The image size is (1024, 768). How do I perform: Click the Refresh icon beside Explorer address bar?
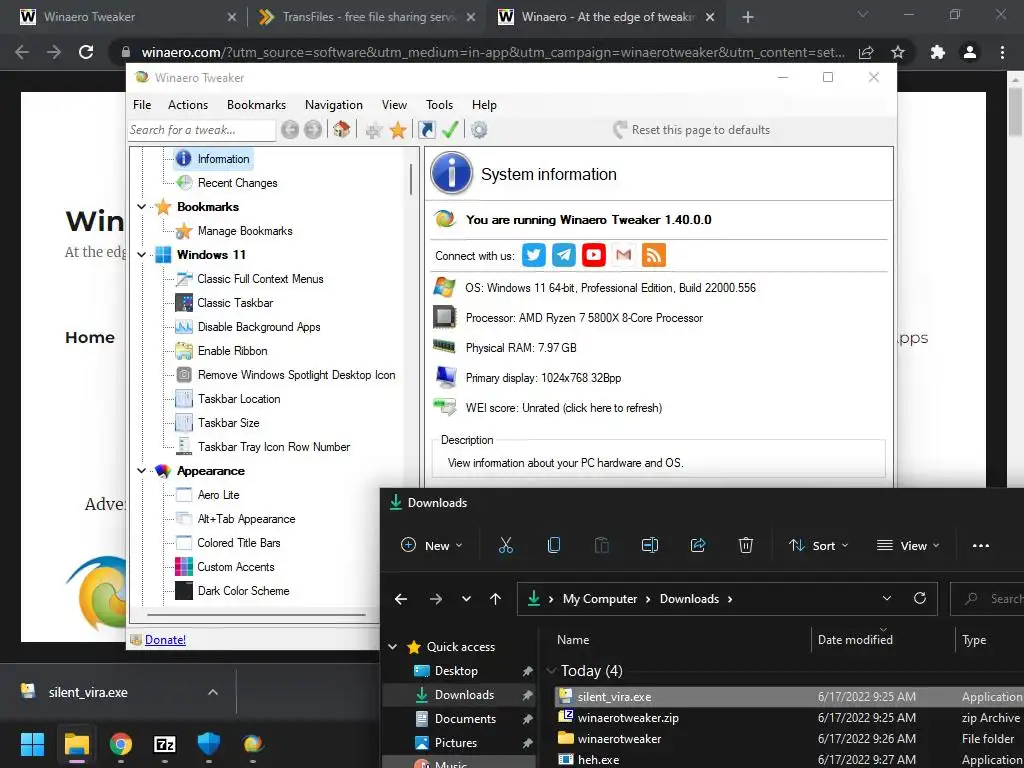[x=920, y=598]
